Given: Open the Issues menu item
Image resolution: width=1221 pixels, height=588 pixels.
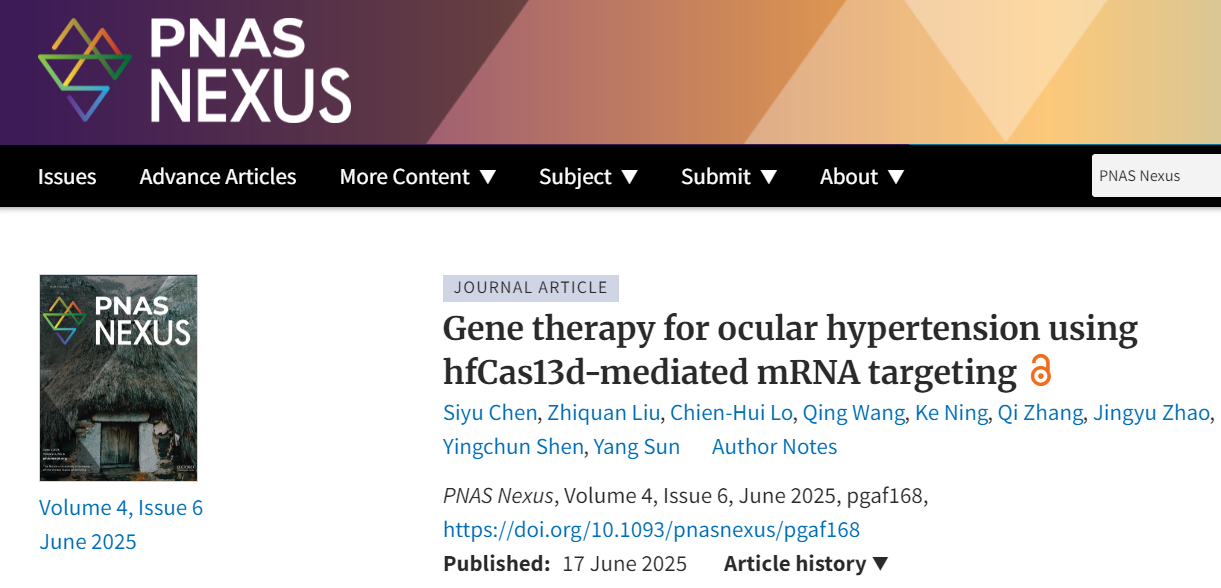Looking at the screenshot, I should point(67,177).
